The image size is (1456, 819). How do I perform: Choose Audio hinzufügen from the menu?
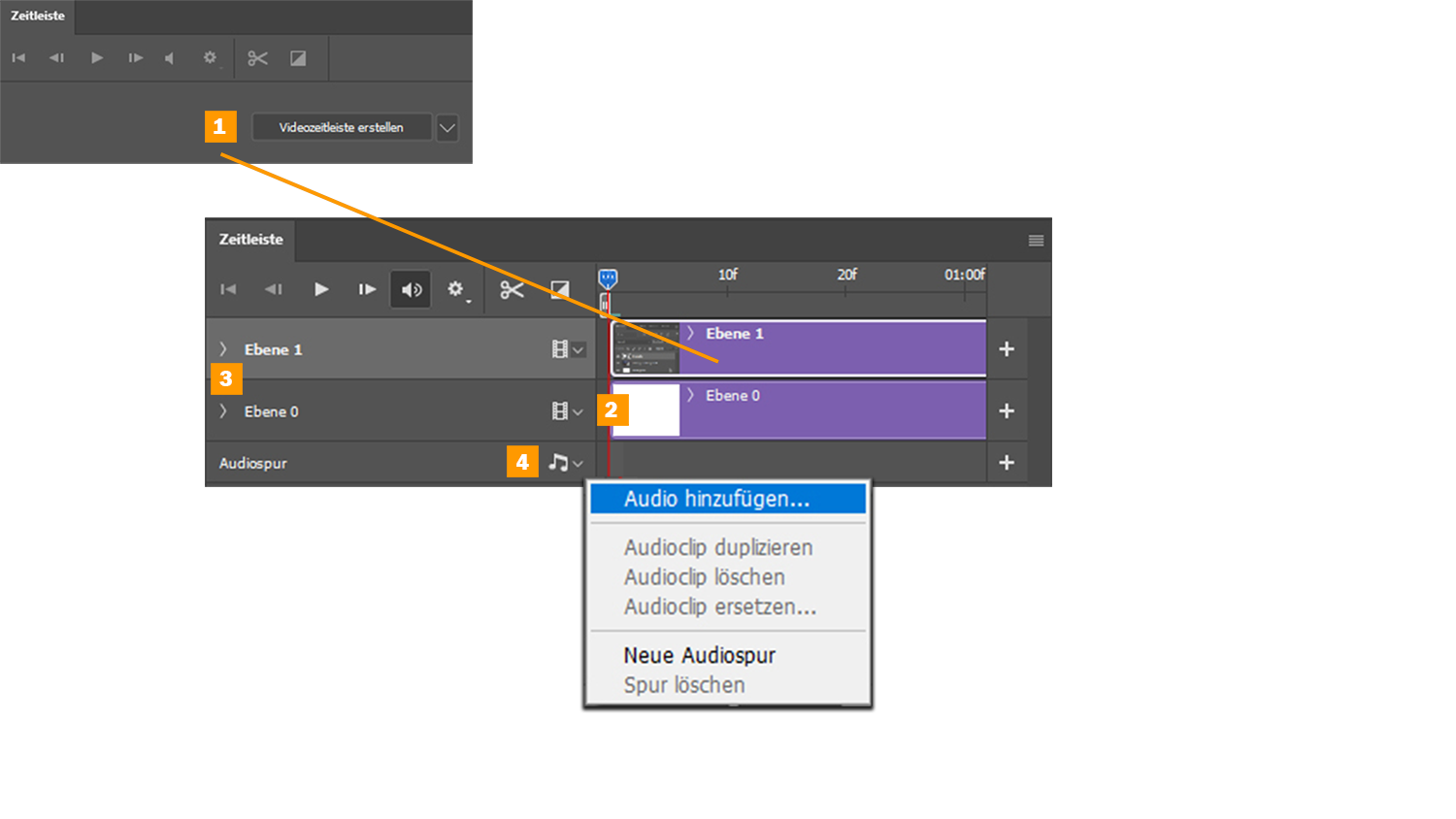[x=716, y=499]
